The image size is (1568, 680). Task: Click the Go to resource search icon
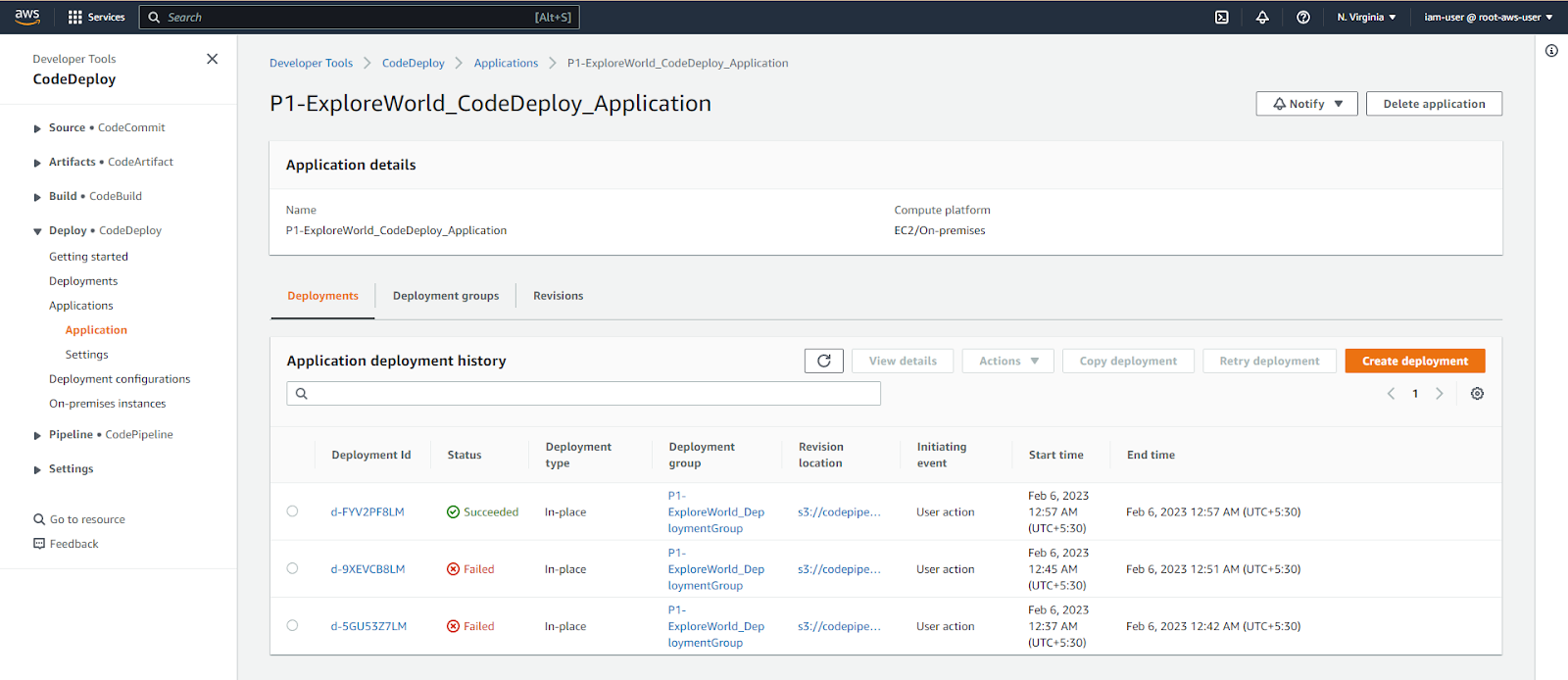click(x=39, y=519)
